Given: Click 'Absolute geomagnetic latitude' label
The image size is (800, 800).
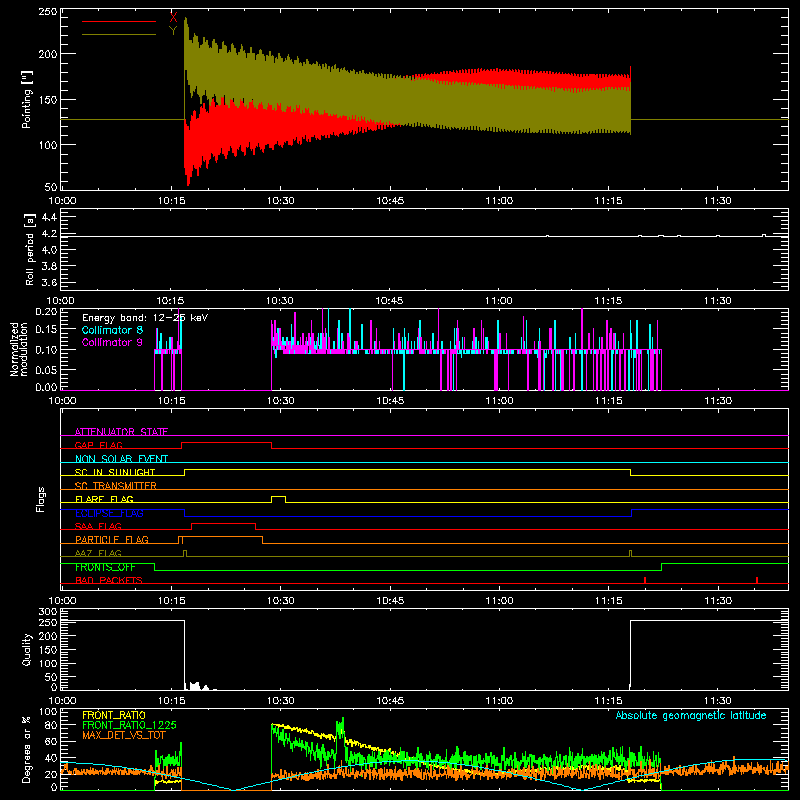Looking at the screenshot, I should [x=691, y=715].
